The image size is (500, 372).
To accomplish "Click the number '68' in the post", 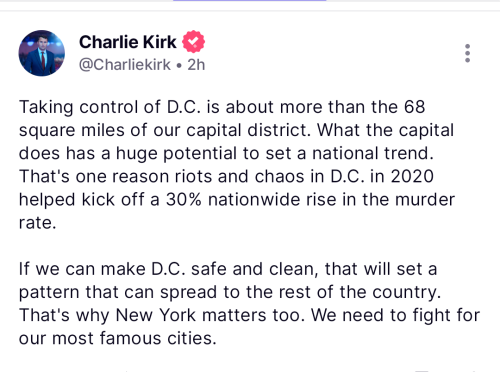I will [x=415, y=107].
